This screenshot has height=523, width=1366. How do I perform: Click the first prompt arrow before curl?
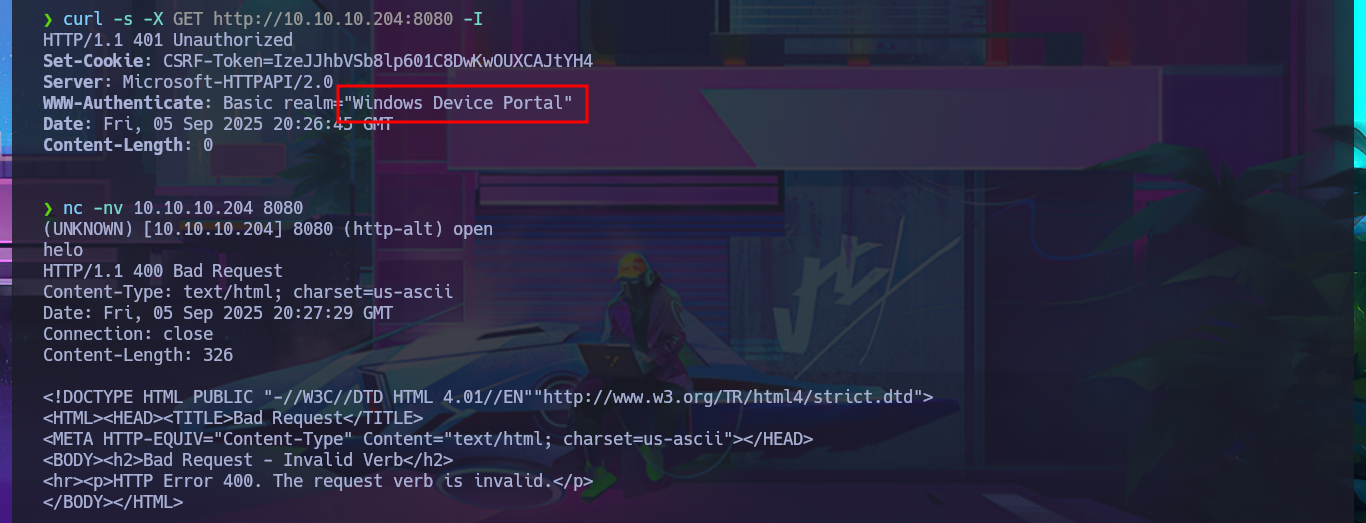[x=48, y=20]
